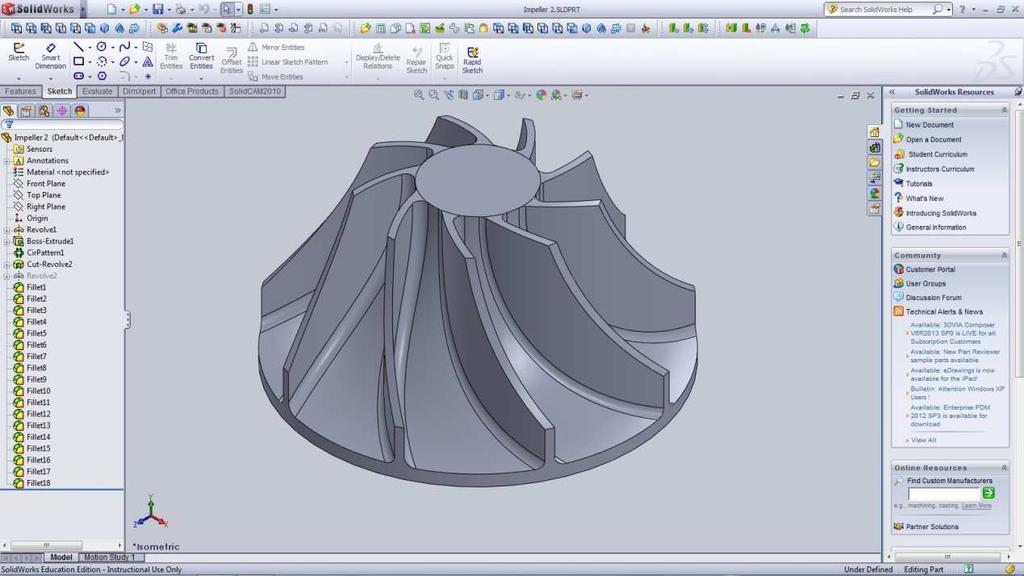Expand the Revolve1 feature node
The image size is (1024, 576).
tap(7, 230)
